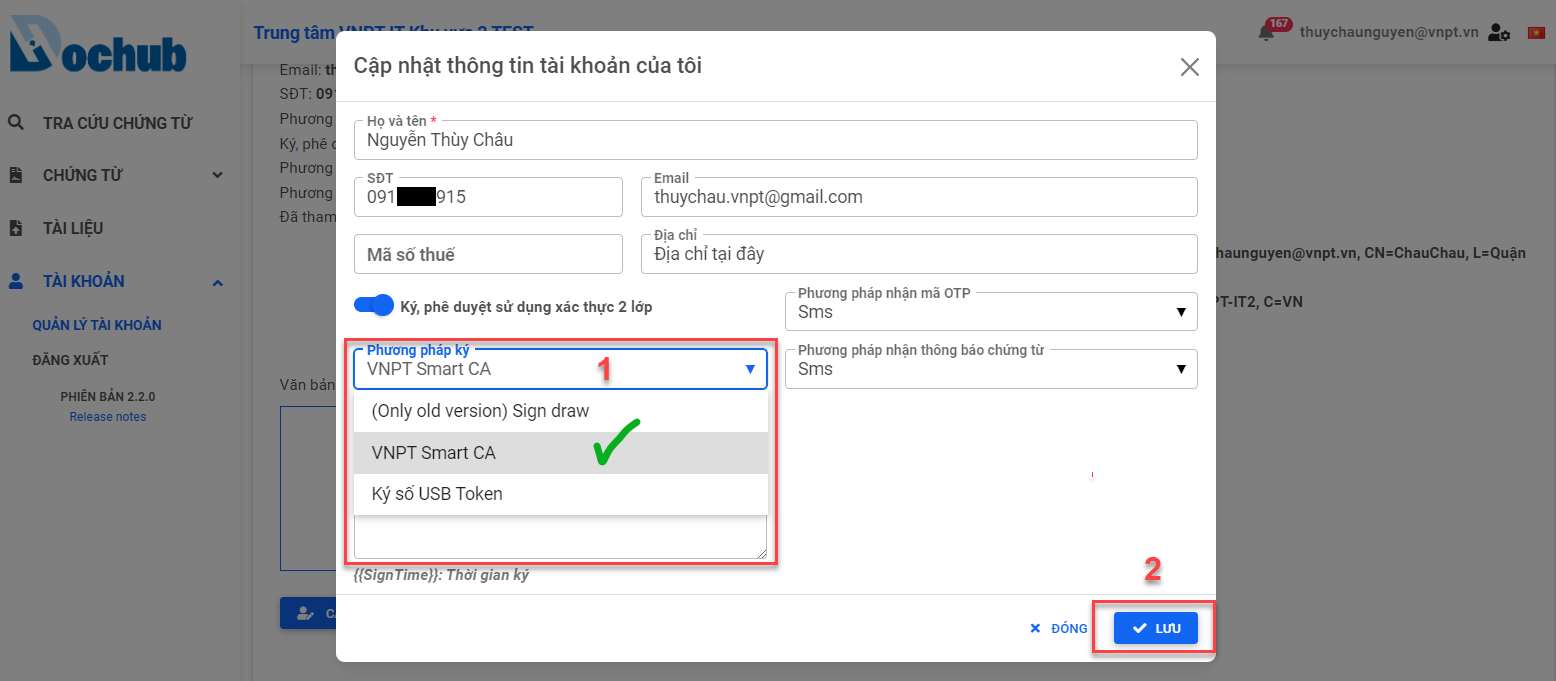Open the notification bell with 167 badge
The image size is (1556, 681).
(1267, 32)
